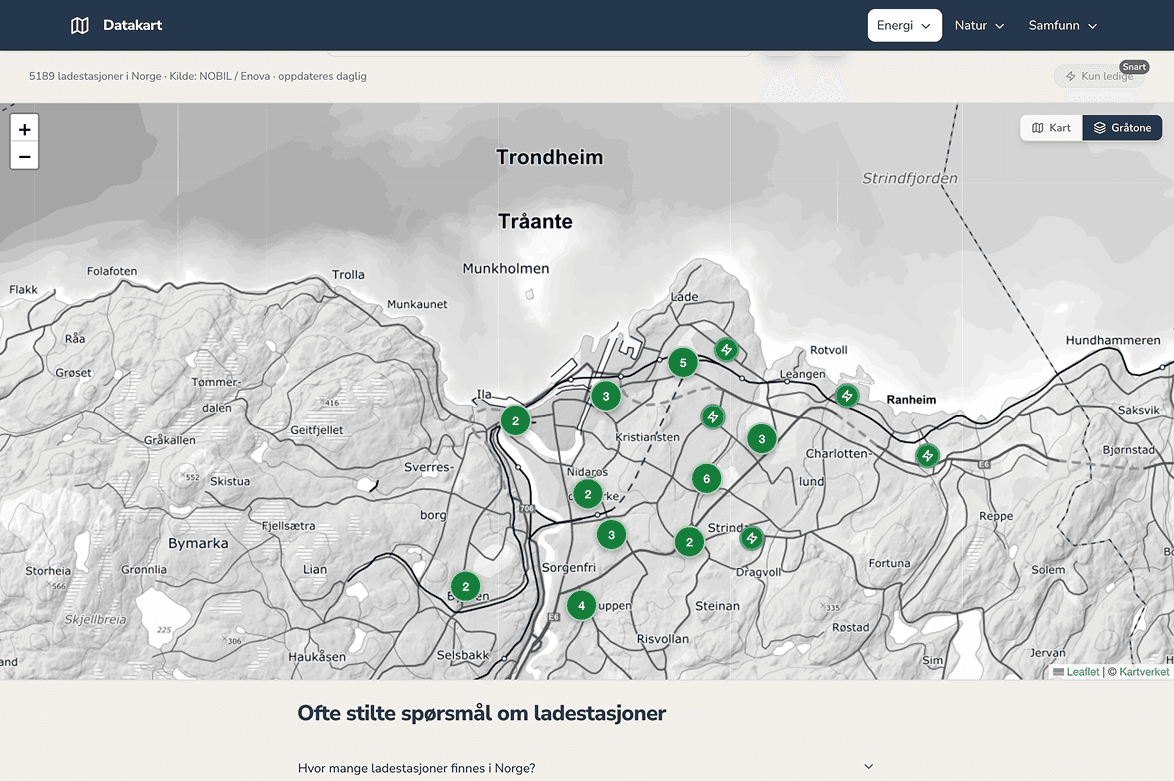
Task: Click the charging marker above Dragvoll
Action: coord(752,538)
